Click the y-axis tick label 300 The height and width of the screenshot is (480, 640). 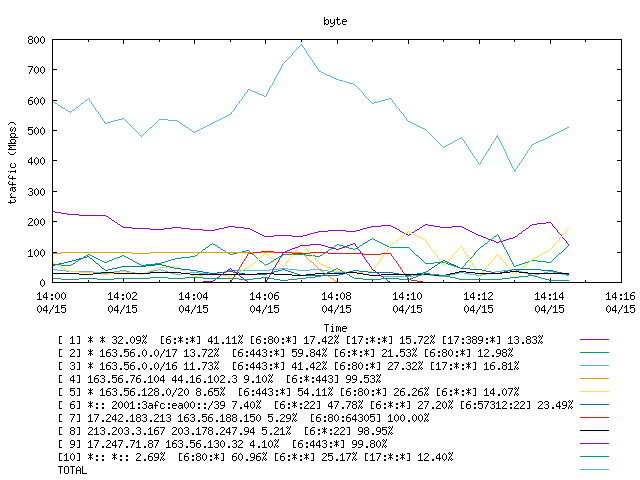coord(36,192)
